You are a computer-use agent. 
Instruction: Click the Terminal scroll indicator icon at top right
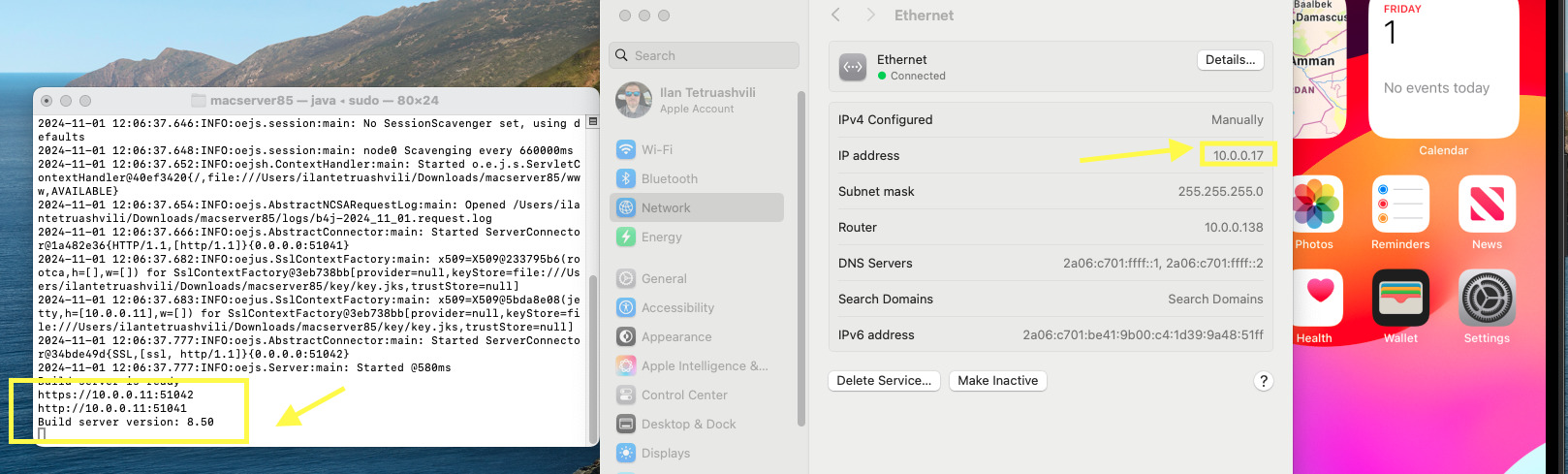point(592,122)
